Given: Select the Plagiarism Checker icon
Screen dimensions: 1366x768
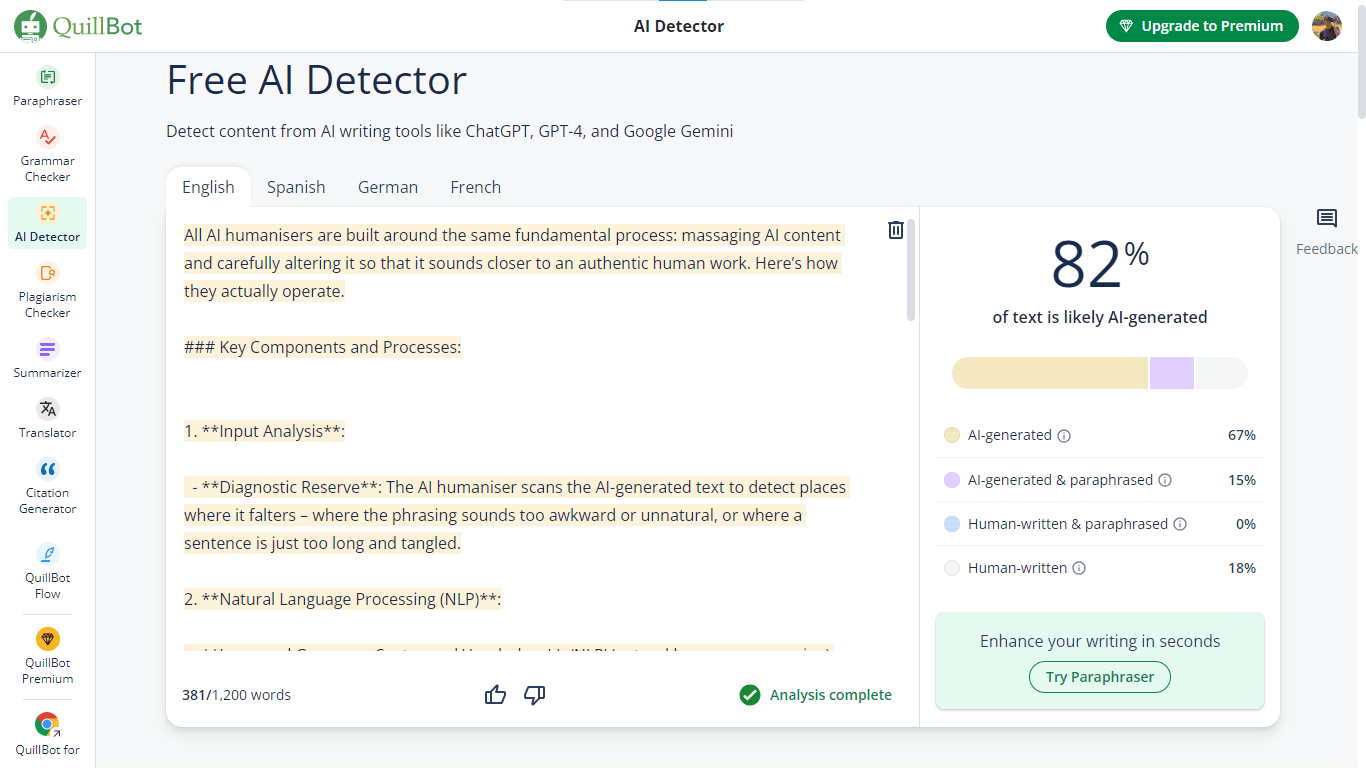Looking at the screenshot, I should [x=47, y=273].
